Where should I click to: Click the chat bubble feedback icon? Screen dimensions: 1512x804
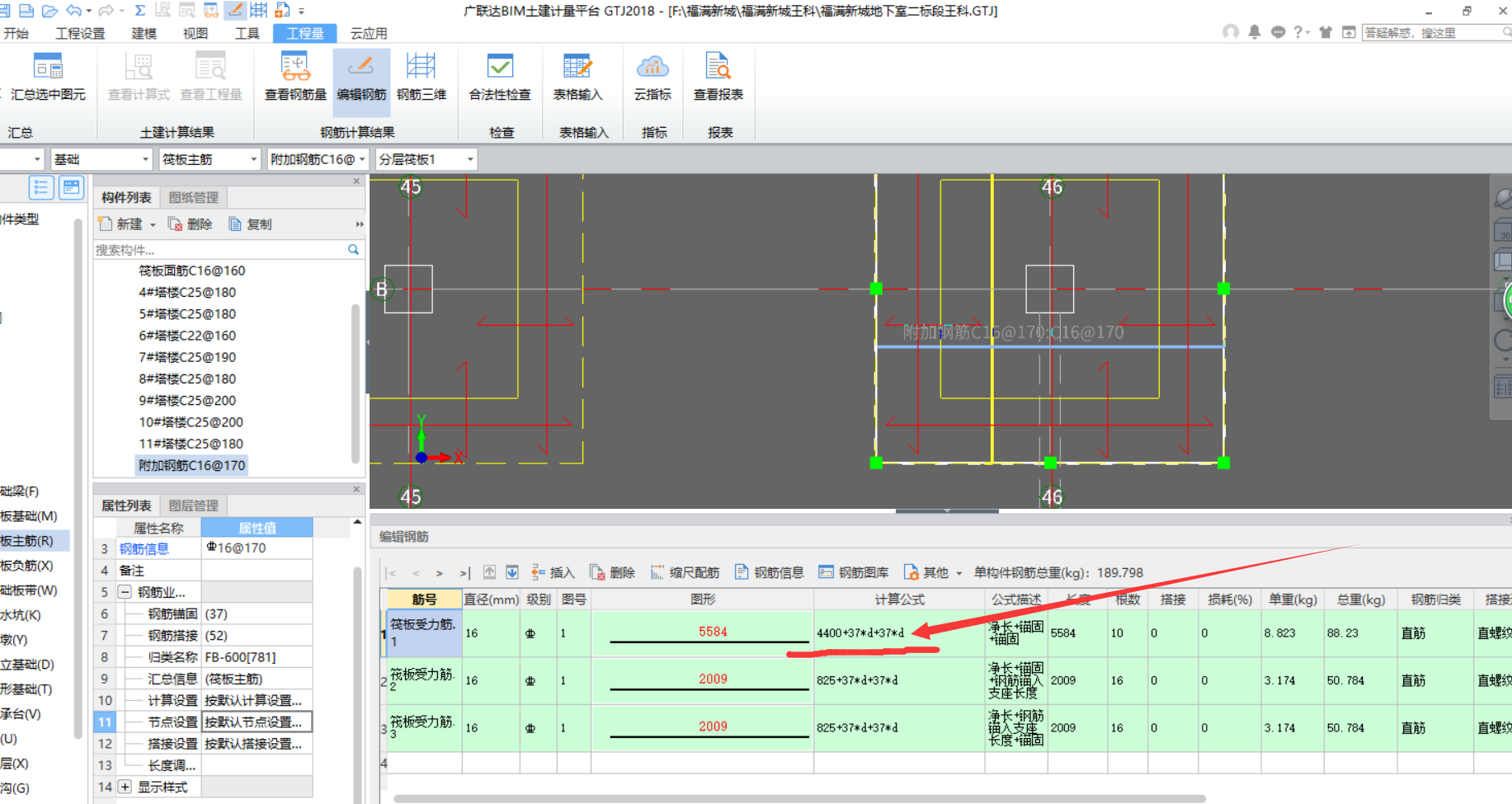pos(1278,32)
